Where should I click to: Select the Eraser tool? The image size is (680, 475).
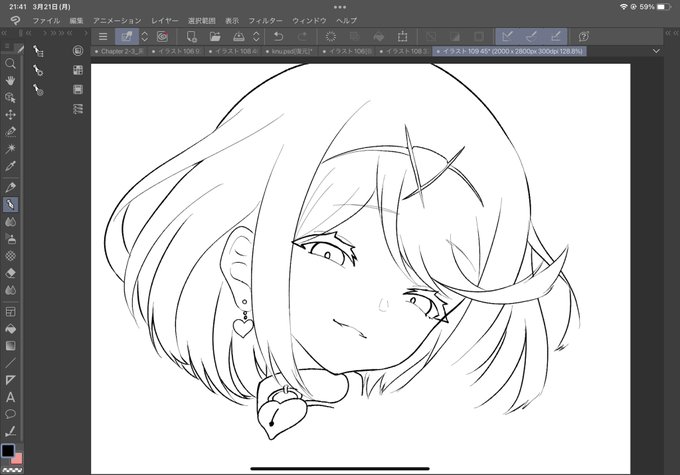pyautogui.click(x=10, y=273)
